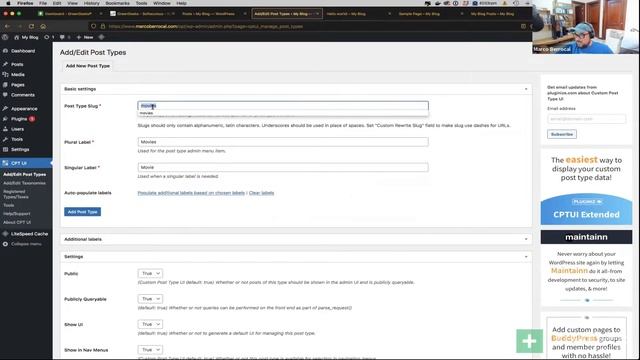Open Add/Edit Taxonomies submenu item
Screen dimensions: 640x360
pyautogui.click(x=24, y=183)
